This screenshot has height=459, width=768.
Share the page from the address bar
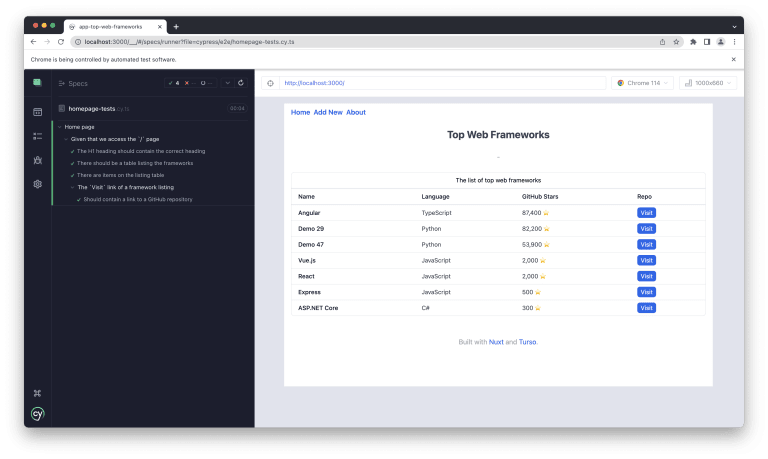[662, 42]
